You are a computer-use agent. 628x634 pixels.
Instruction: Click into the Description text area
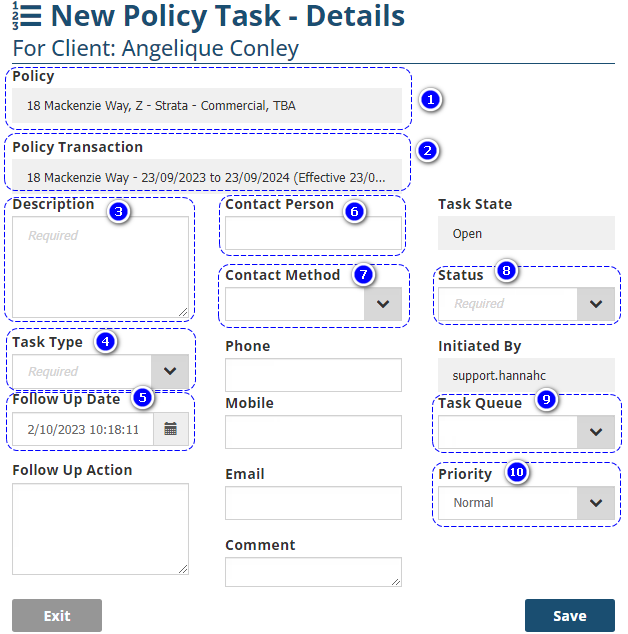[100, 268]
